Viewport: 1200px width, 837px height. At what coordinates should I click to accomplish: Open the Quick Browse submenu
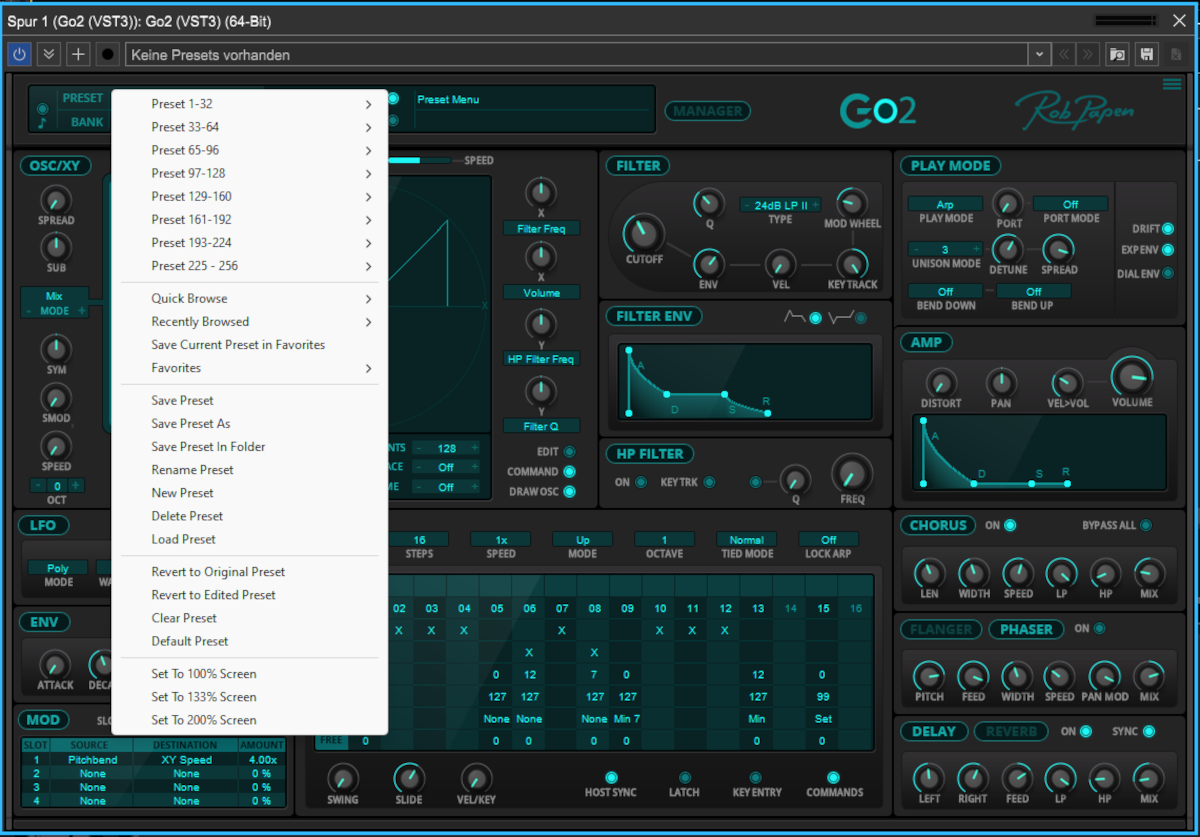249,298
